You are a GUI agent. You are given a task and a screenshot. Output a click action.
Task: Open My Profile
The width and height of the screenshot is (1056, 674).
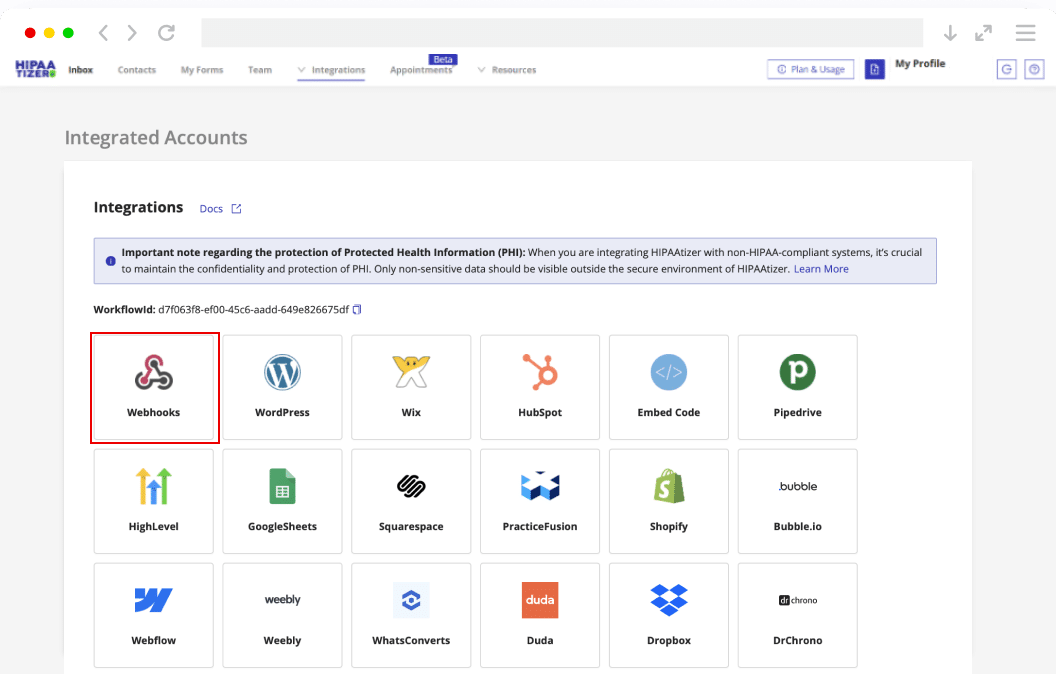pos(920,63)
